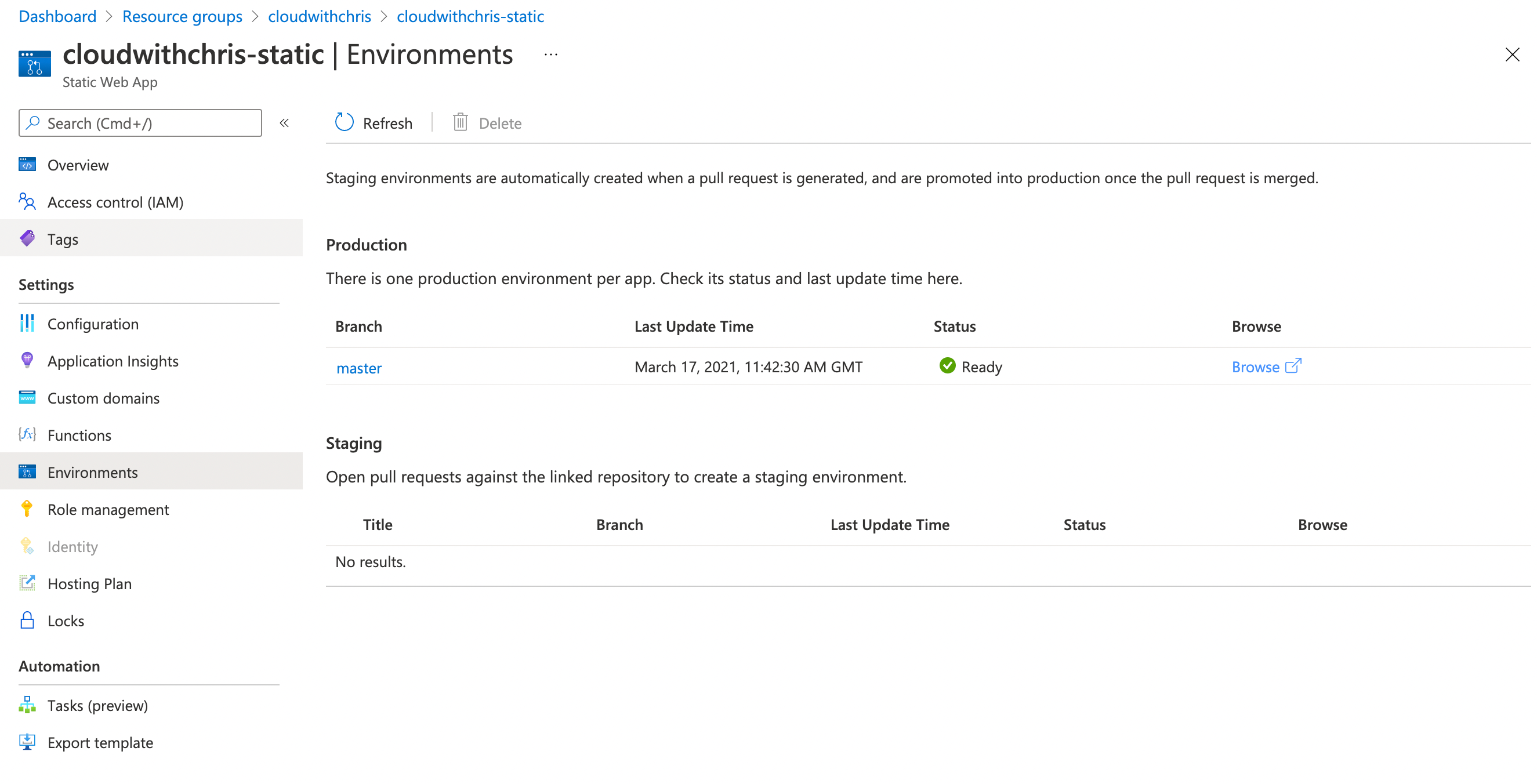Navigate to Application Insights page

(x=113, y=360)
